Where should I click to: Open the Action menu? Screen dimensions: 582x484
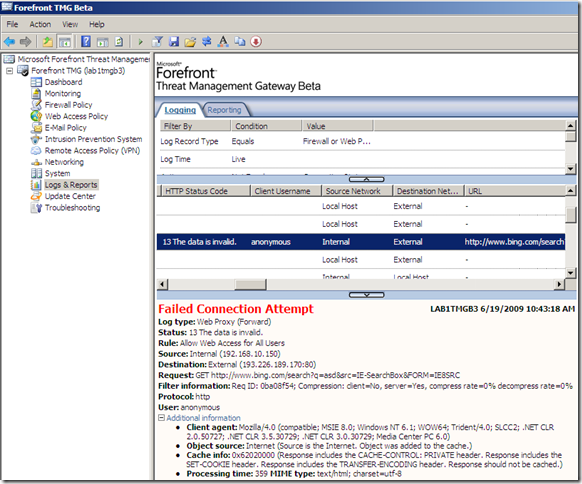pos(40,24)
